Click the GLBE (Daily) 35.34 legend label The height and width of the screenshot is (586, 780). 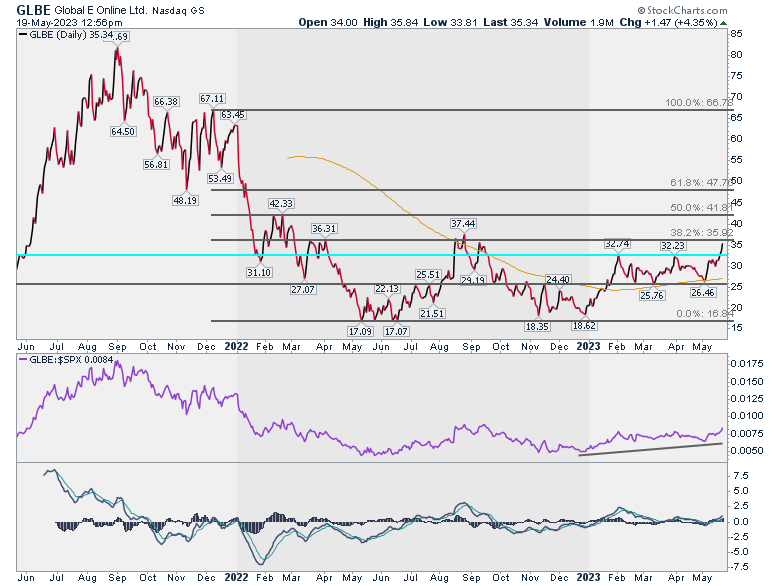coord(66,35)
